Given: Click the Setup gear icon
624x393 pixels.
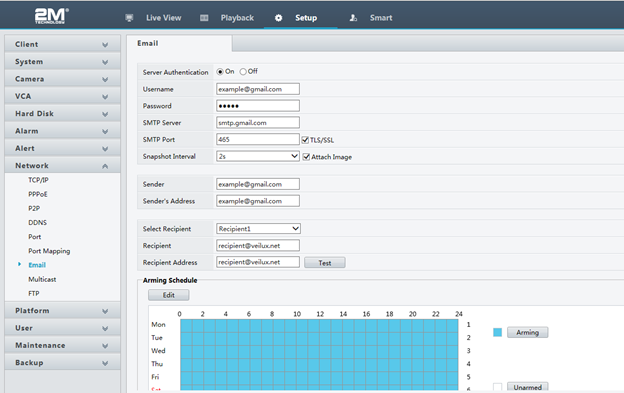Looking at the screenshot, I should point(278,18).
